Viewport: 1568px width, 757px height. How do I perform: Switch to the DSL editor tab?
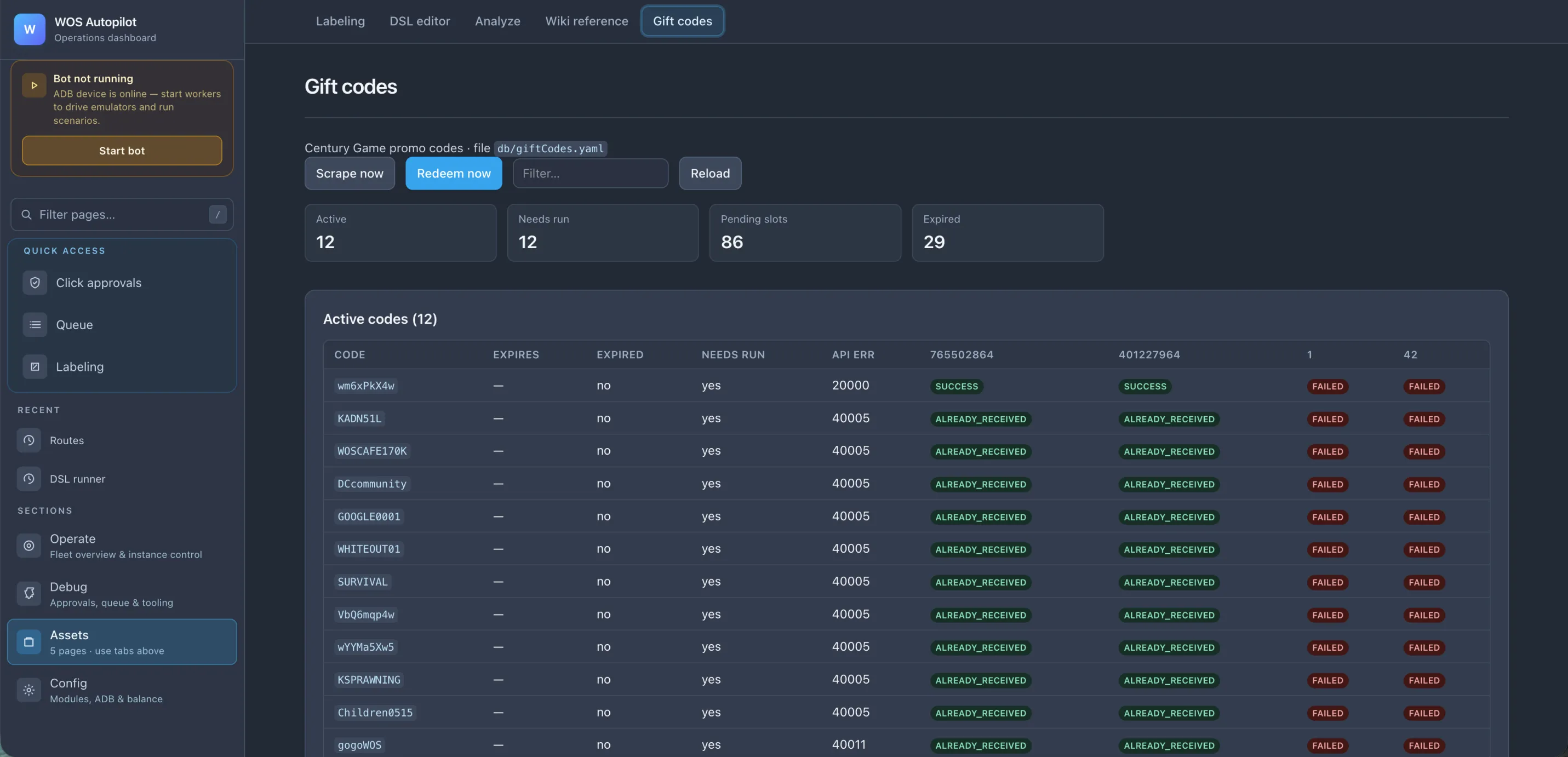pos(419,21)
